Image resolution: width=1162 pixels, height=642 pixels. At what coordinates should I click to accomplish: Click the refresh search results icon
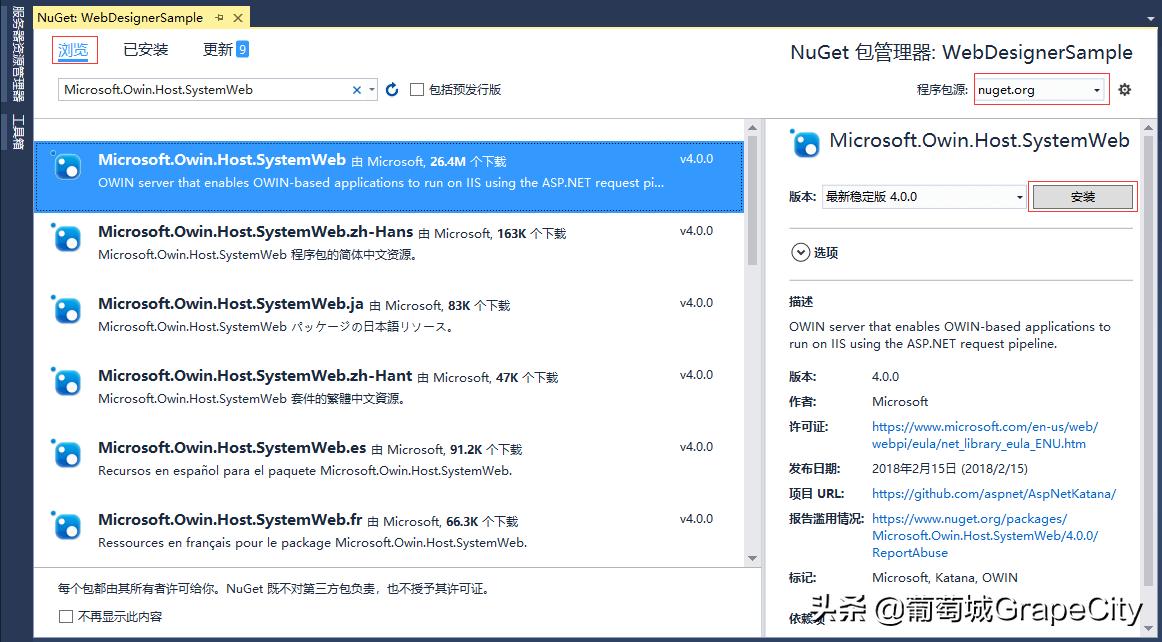[391, 89]
